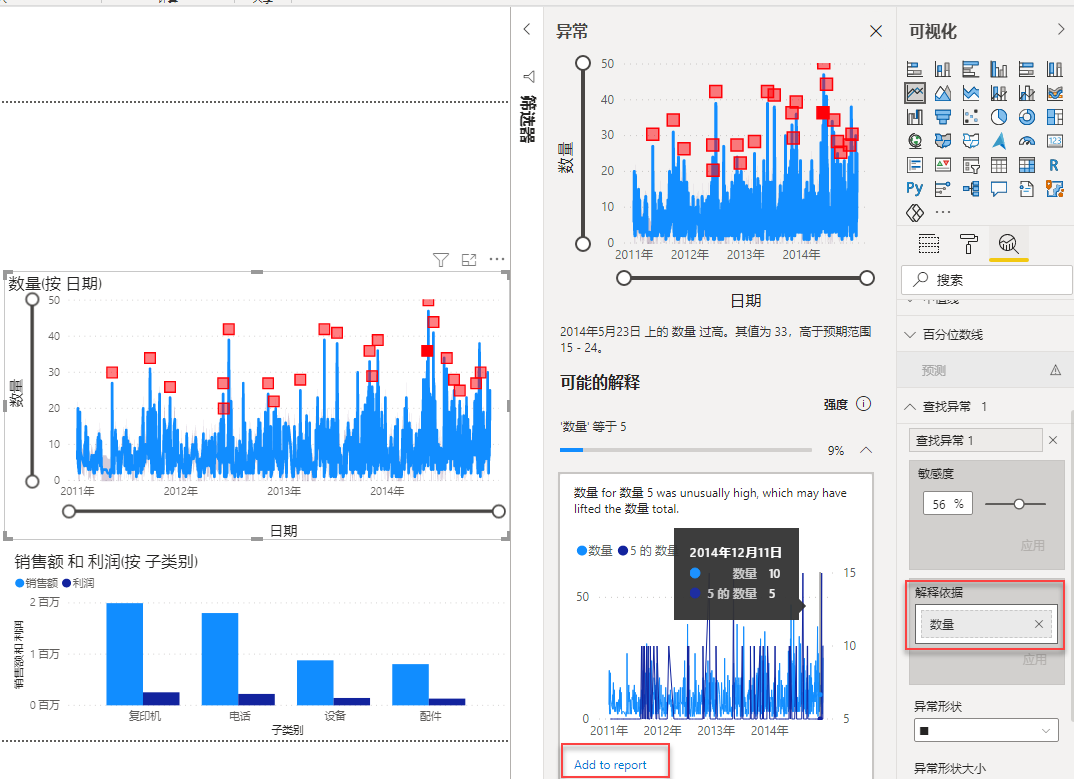Image resolution: width=1074 pixels, height=779 pixels.
Task: Click the 查找异常 1 name field
Action: coord(976,440)
